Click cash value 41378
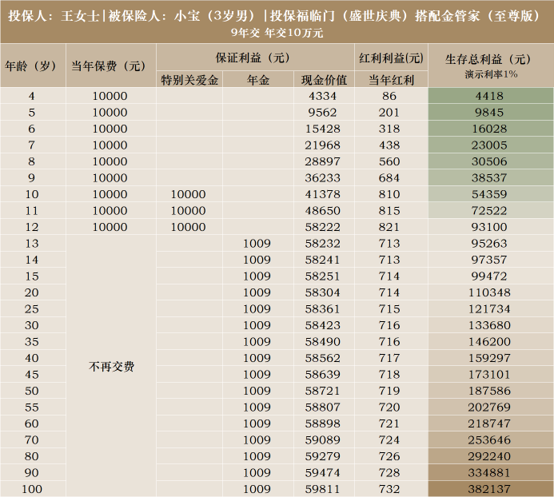Screen dimensions: 554x497 (323, 194)
